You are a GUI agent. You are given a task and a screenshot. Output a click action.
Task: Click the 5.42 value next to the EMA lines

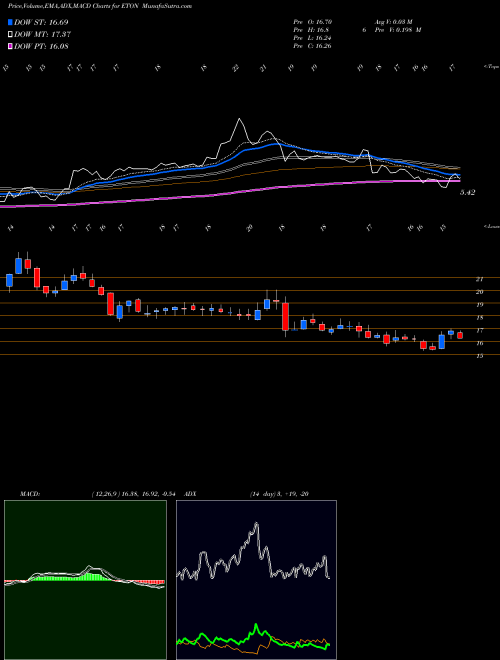click(468, 192)
